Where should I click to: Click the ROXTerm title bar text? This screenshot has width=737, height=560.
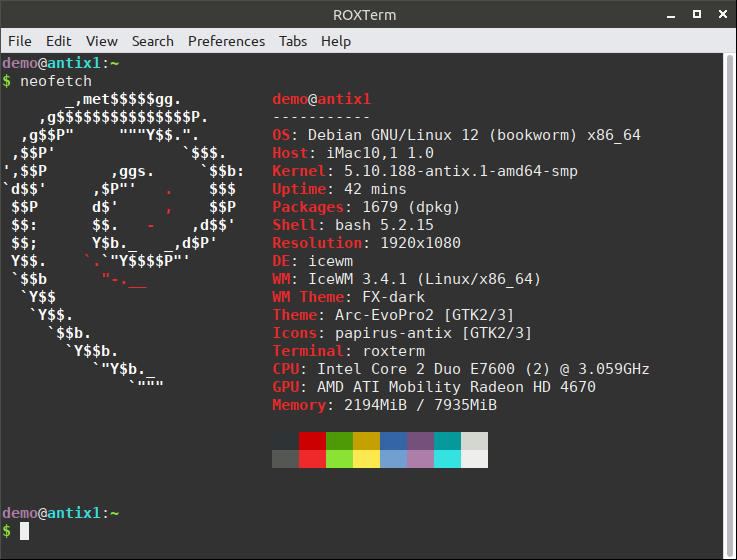(364, 15)
